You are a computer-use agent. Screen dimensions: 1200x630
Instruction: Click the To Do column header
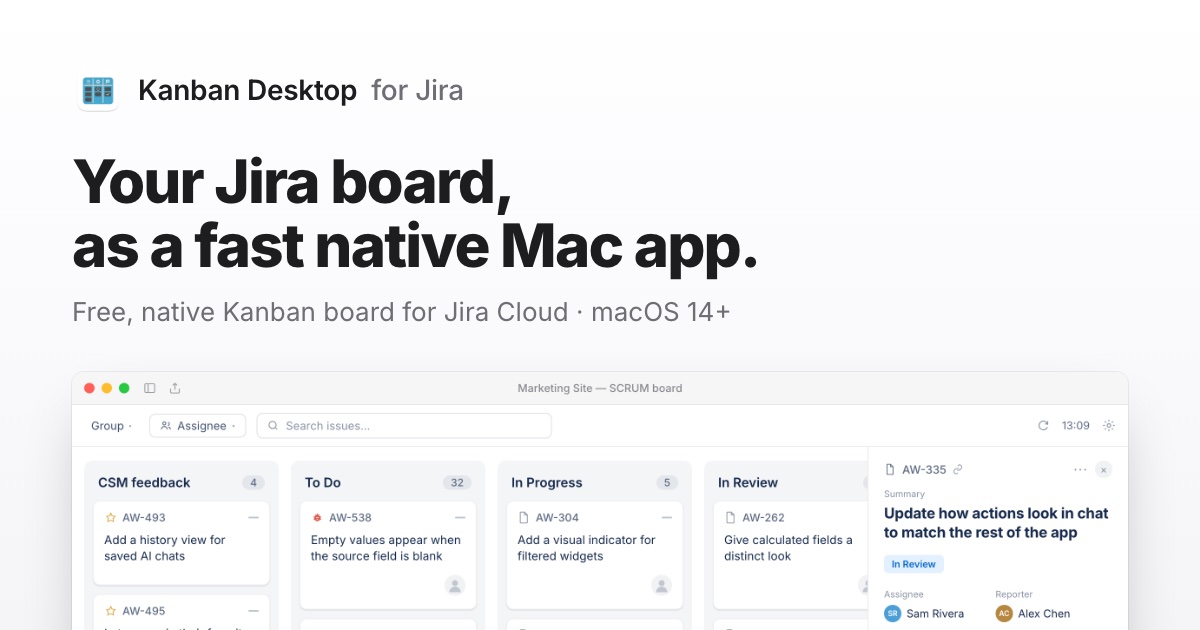(323, 483)
